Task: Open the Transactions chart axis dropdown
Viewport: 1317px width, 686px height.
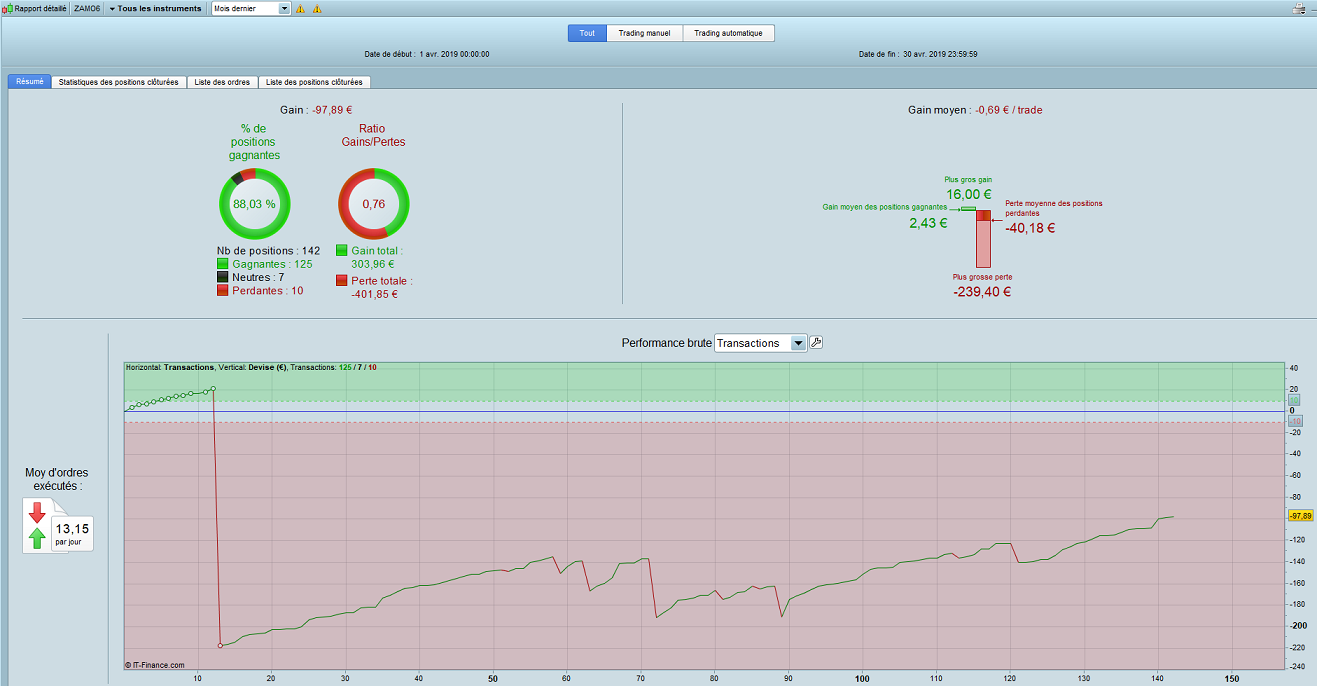Action: 760,343
